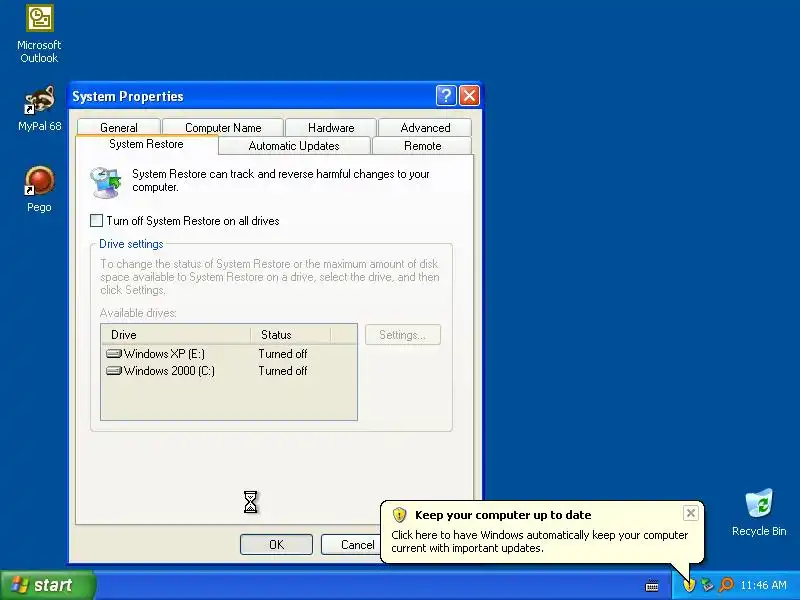Viewport: 800px width, 600px height.
Task: Click the orange magnifier tray icon
Action: 726,585
